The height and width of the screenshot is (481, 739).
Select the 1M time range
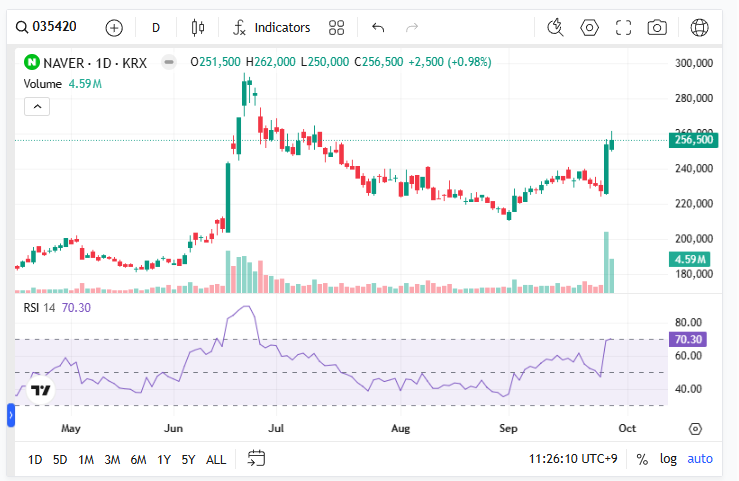[86, 459]
